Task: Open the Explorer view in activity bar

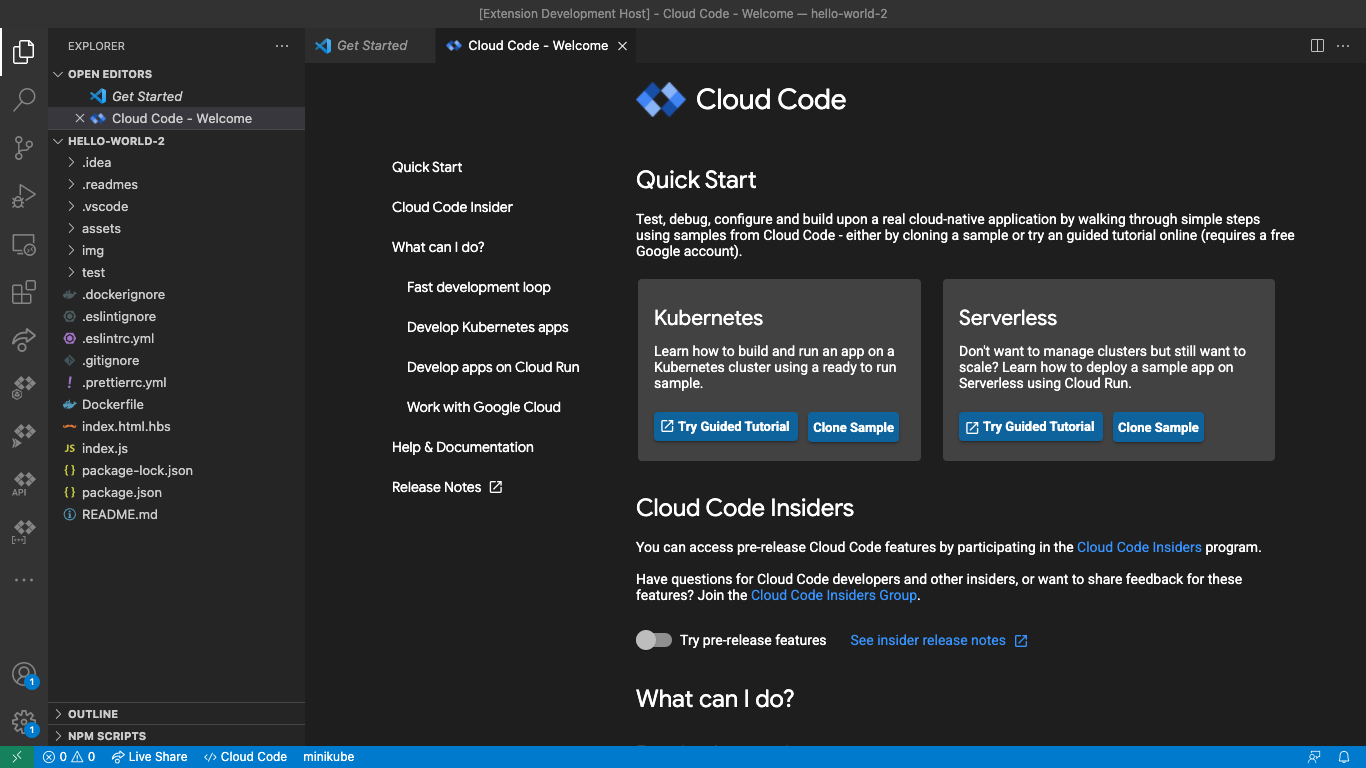Action: [24, 51]
